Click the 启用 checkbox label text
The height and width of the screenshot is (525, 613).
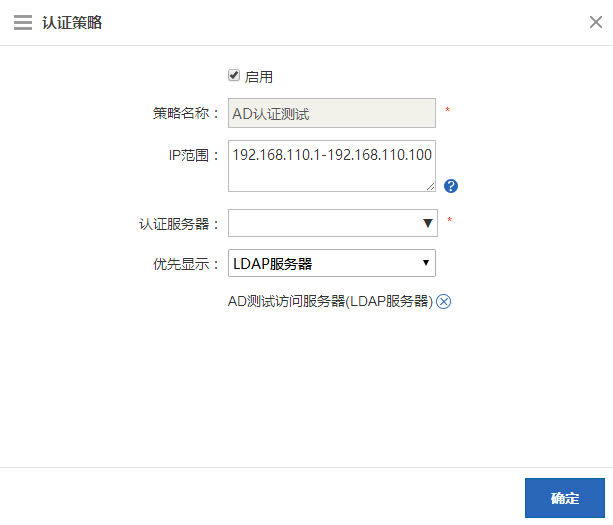259,76
